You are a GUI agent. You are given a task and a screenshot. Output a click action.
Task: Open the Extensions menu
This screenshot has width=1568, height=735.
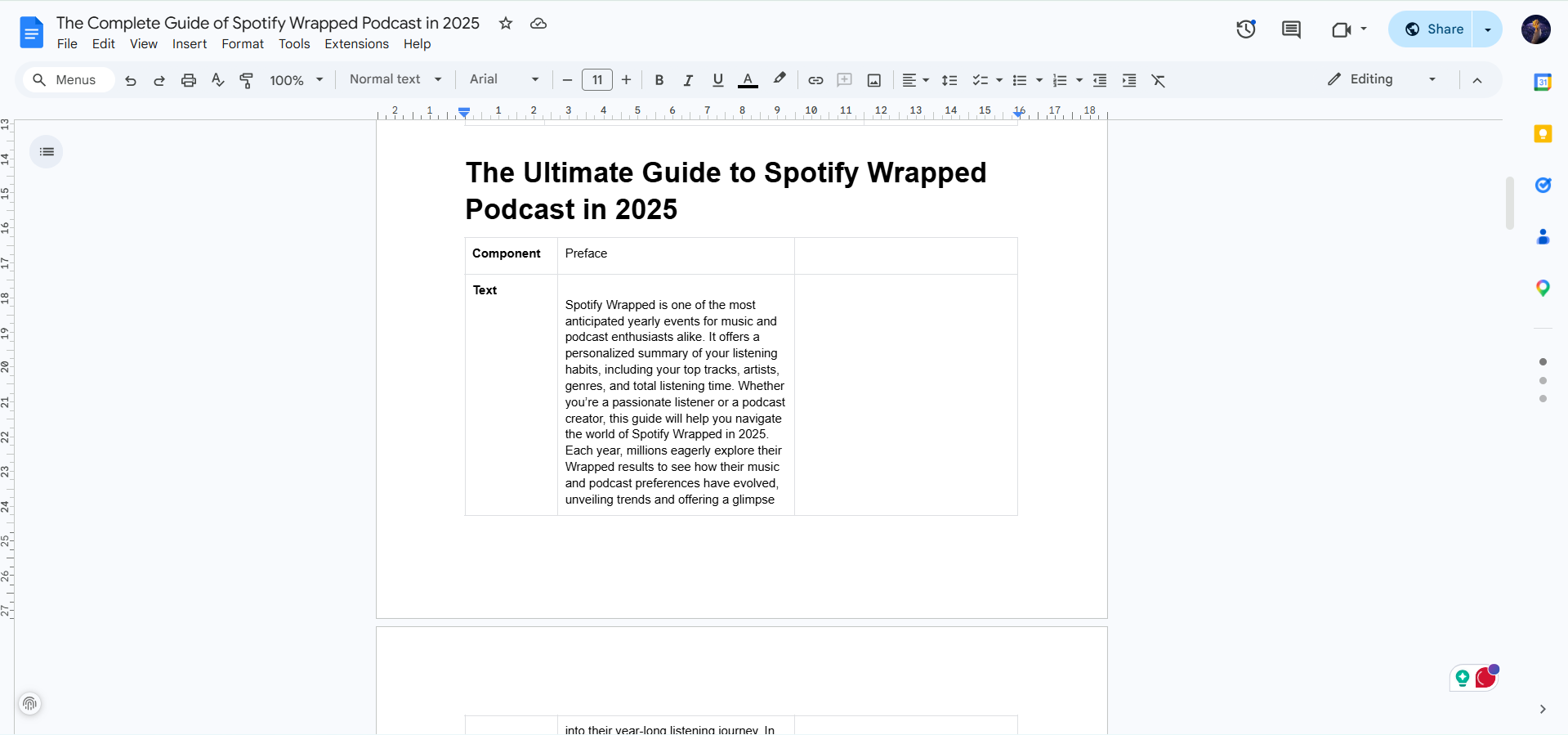click(356, 44)
